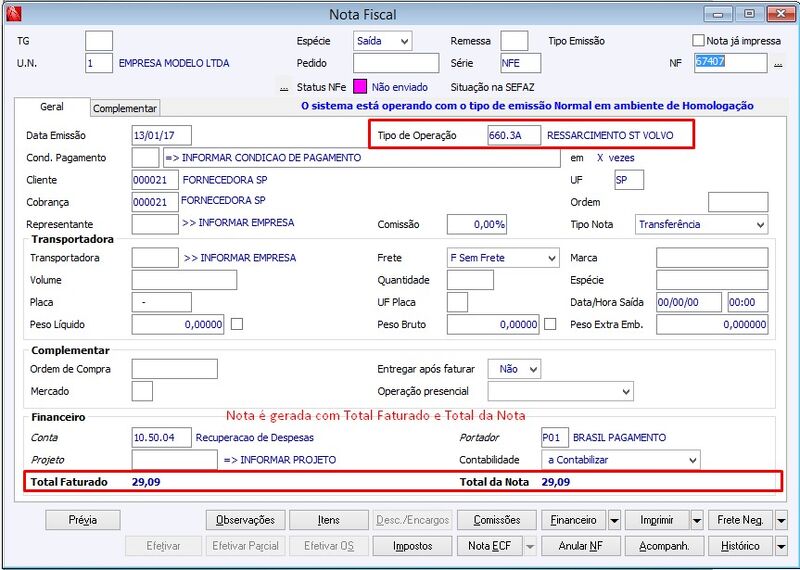Click the Frete Neg. button
The width and height of the screenshot is (800, 570).
[740, 521]
